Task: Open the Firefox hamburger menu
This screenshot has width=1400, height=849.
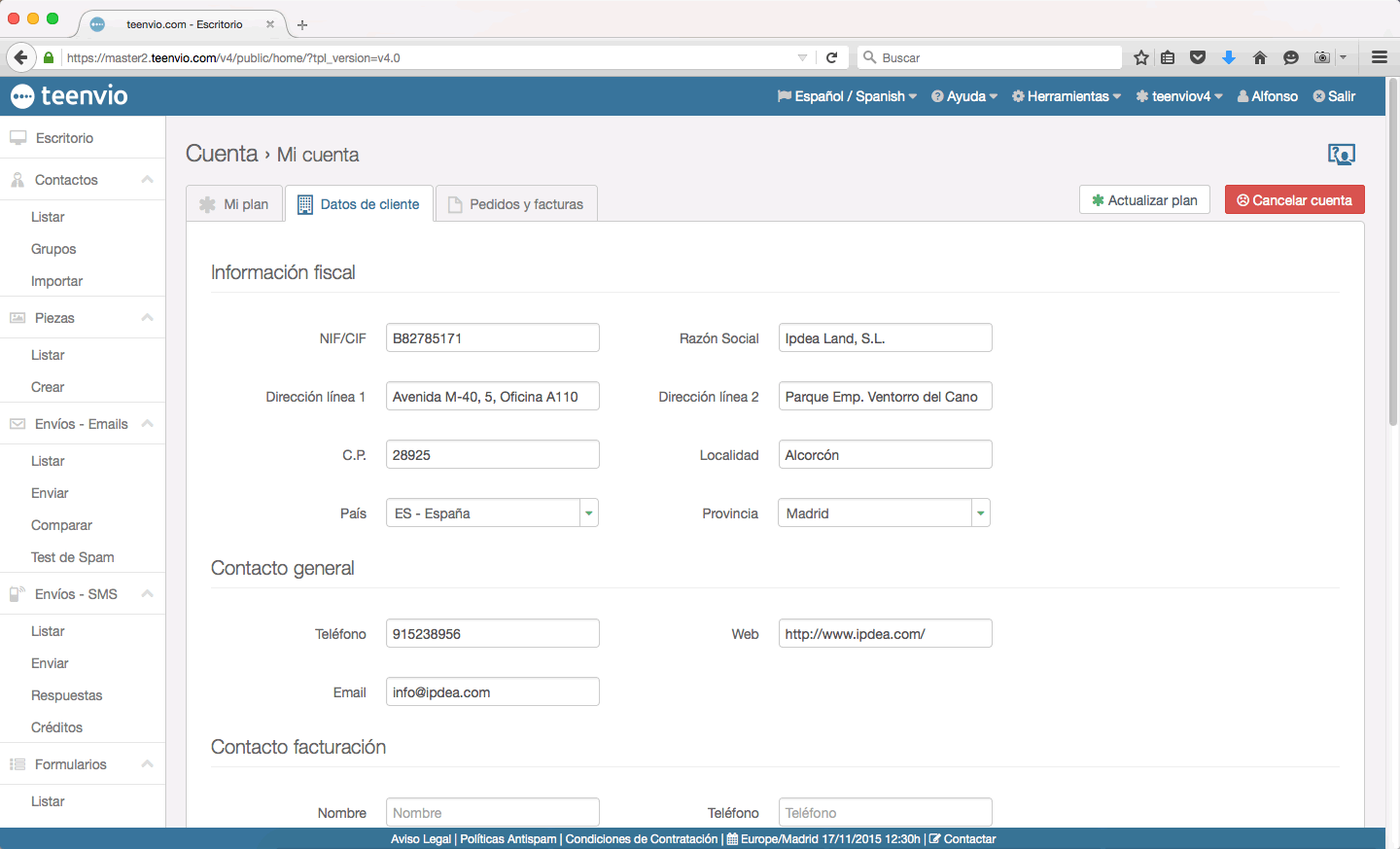Action: [1379, 57]
